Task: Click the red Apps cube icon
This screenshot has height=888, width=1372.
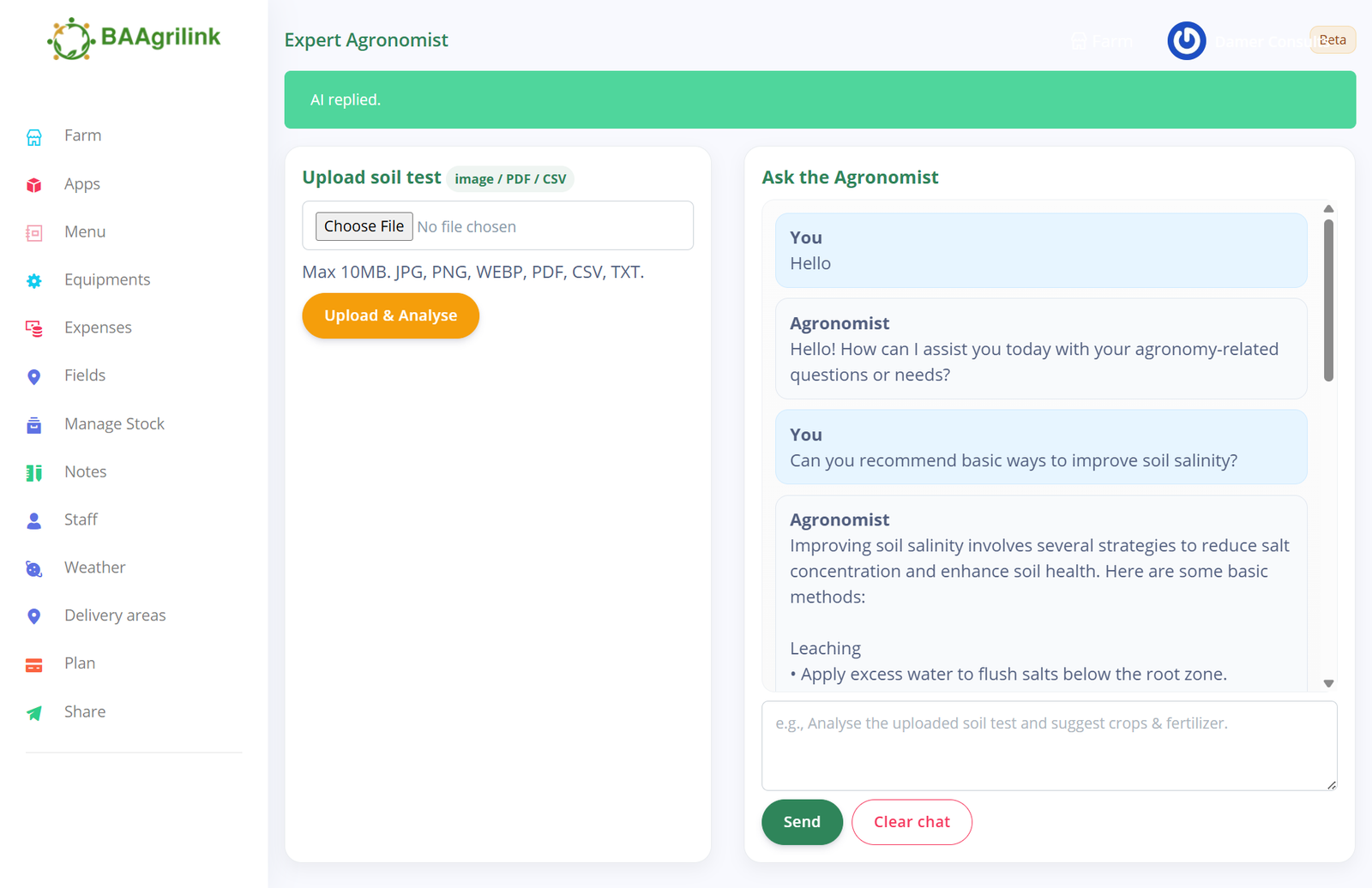Action: [x=34, y=185]
